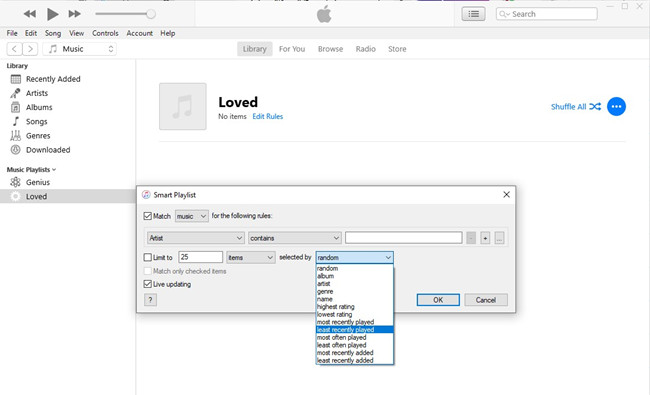The height and width of the screenshot is (395, 650).
Task: Open the blue more options button
Action: (616, 107)
